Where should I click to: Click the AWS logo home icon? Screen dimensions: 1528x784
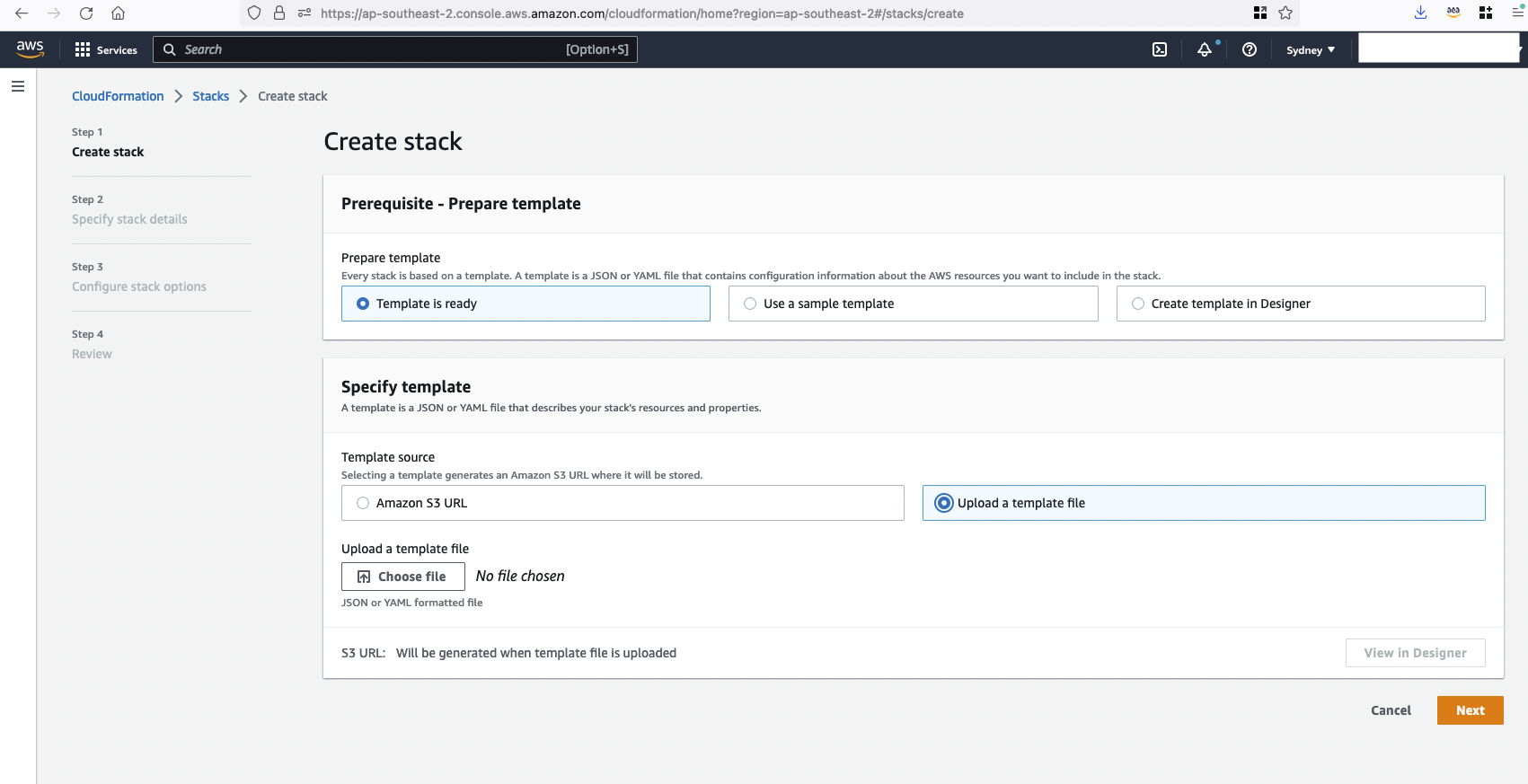[x=30, y=49]
